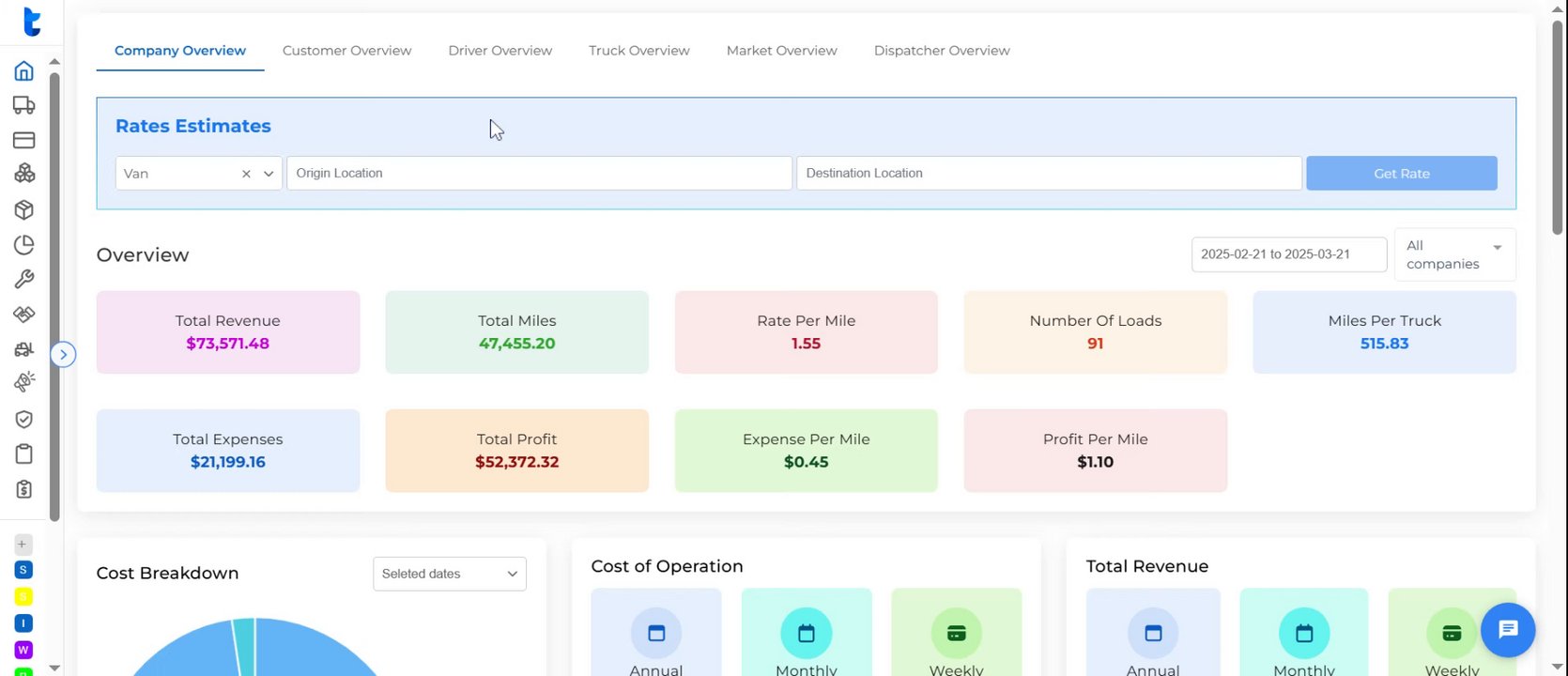
Task: Open the handshake icon in sidebar
Action: (x=24, y=314)
